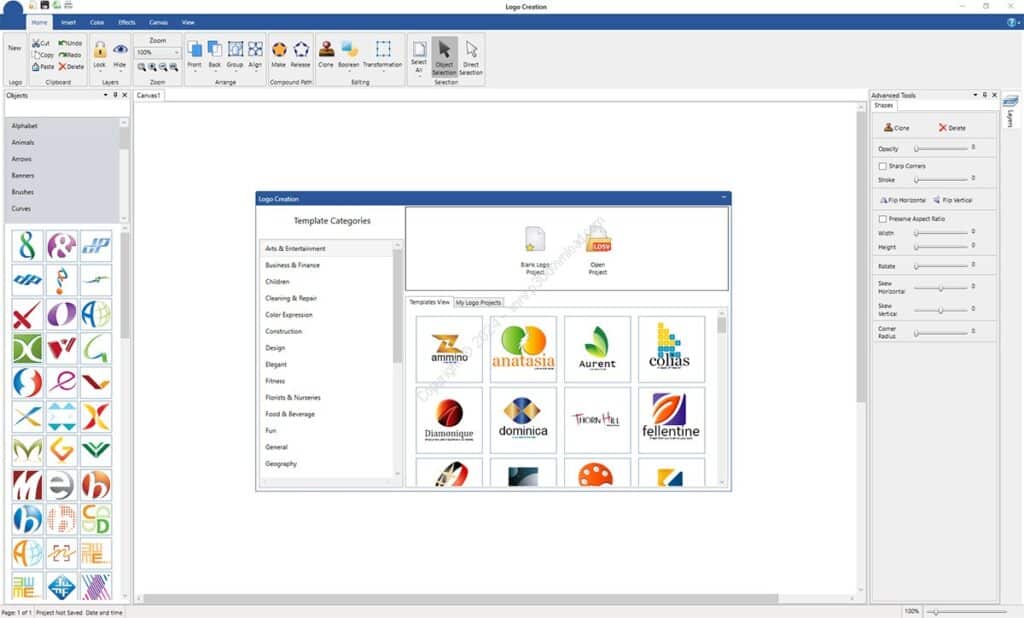1024x618 pixels.
Task: Expand the Objects panel options arrow
Action: [x=106, y=95]
